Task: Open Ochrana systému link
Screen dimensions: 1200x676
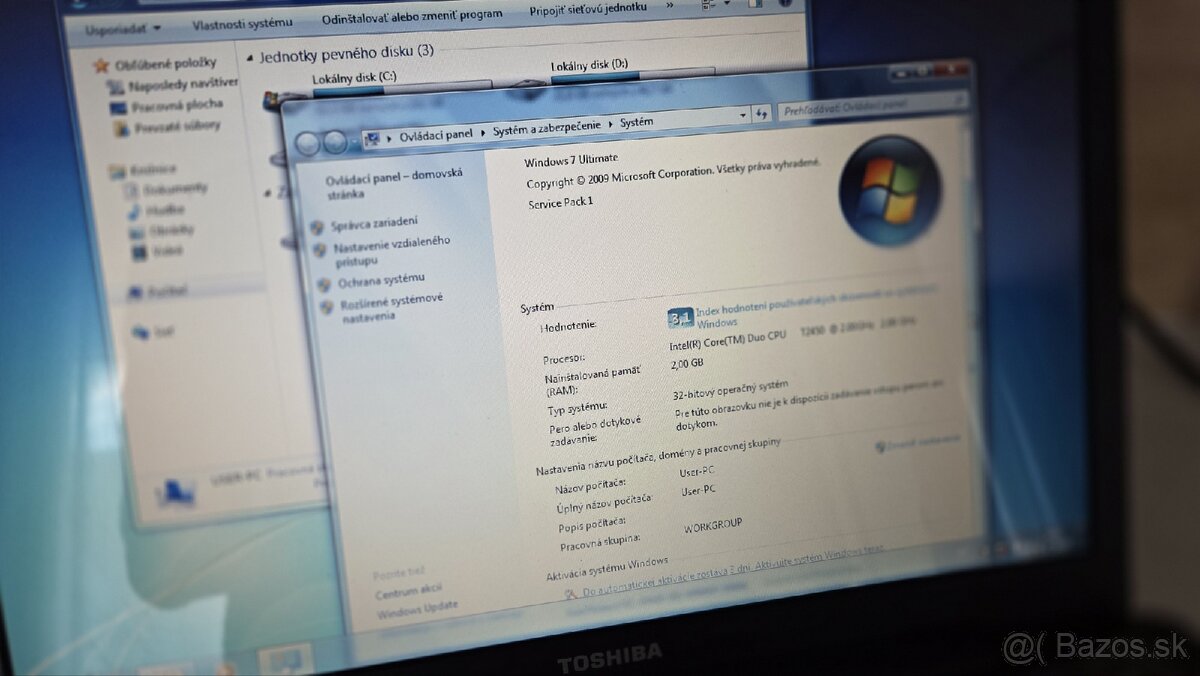Action: point(381,280)
